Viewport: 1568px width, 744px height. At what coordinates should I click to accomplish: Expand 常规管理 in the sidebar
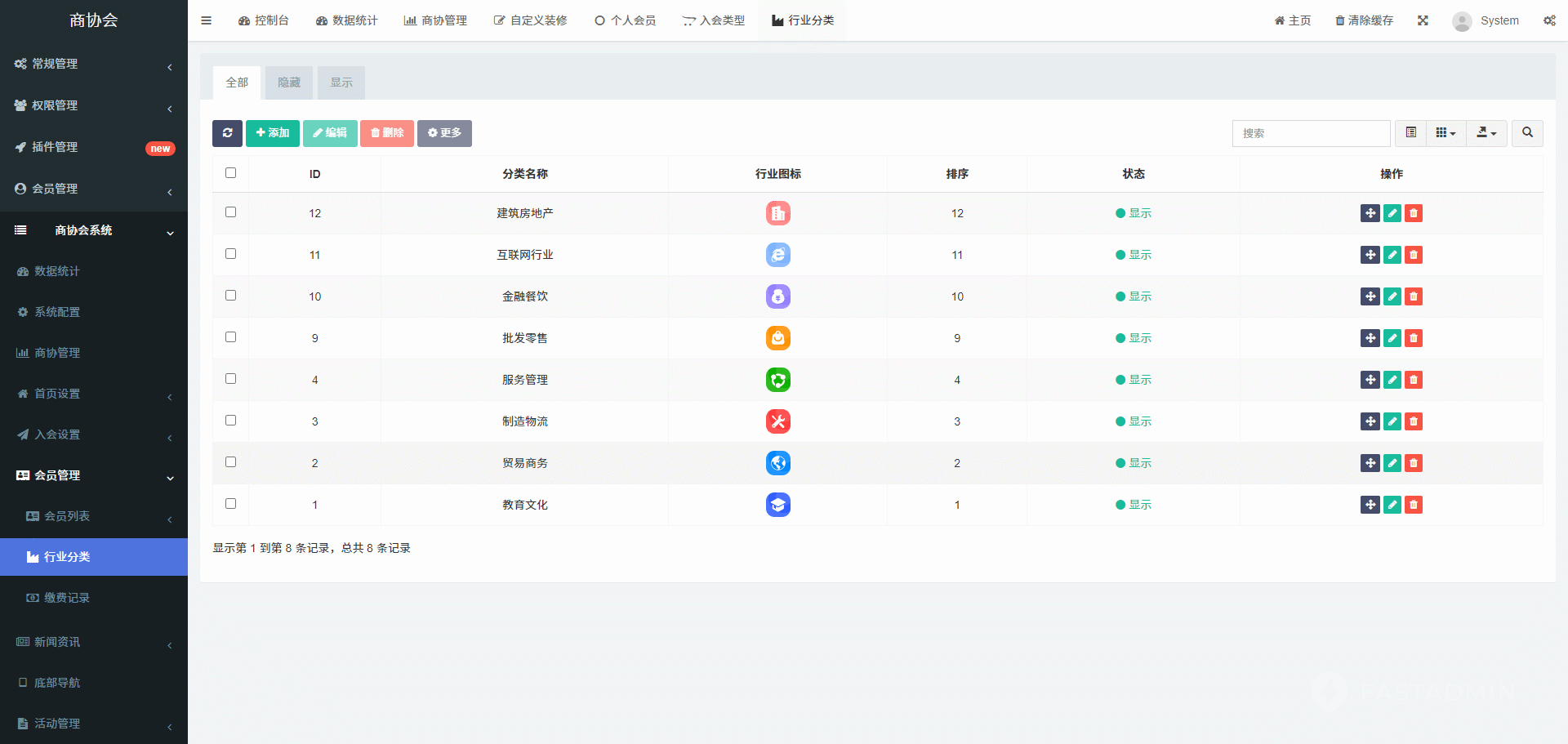(93, 64)
